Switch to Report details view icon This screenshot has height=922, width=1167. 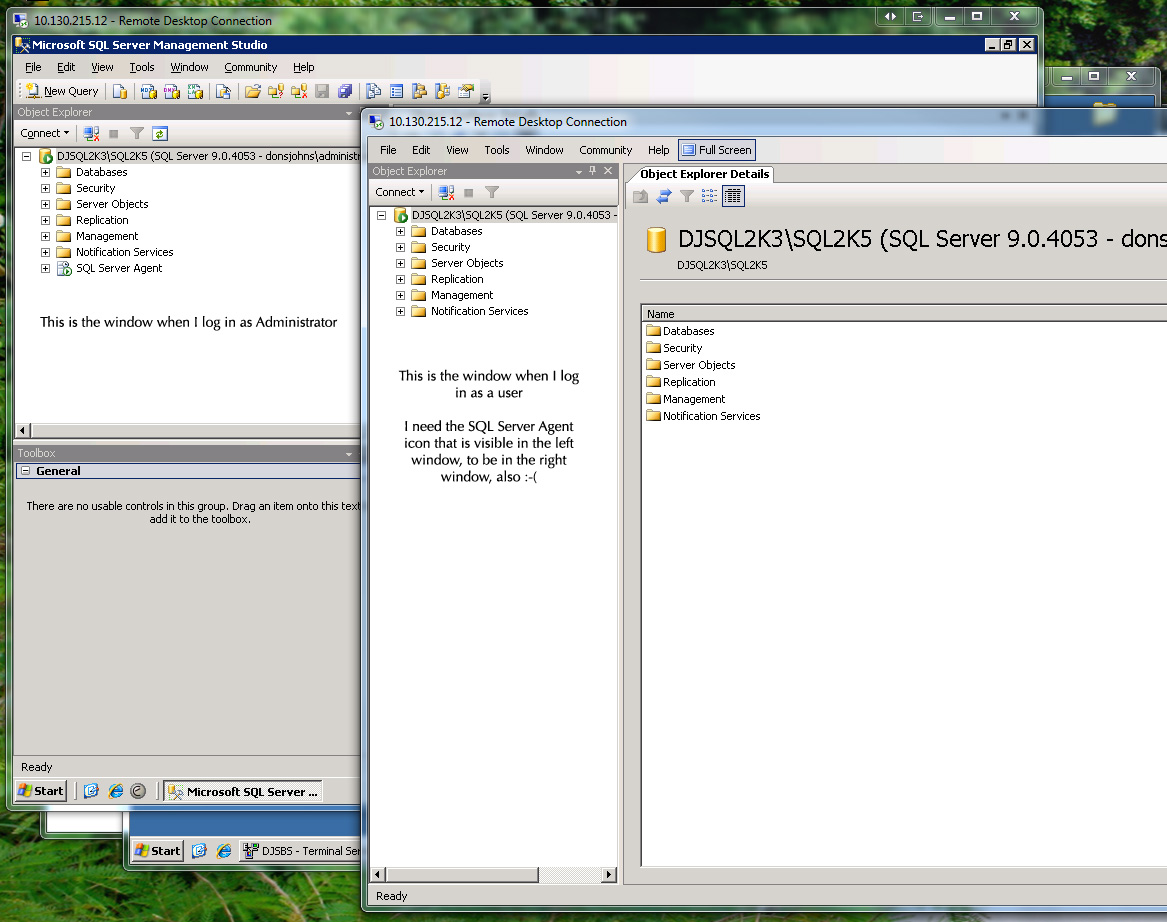(x=733, y=196)
